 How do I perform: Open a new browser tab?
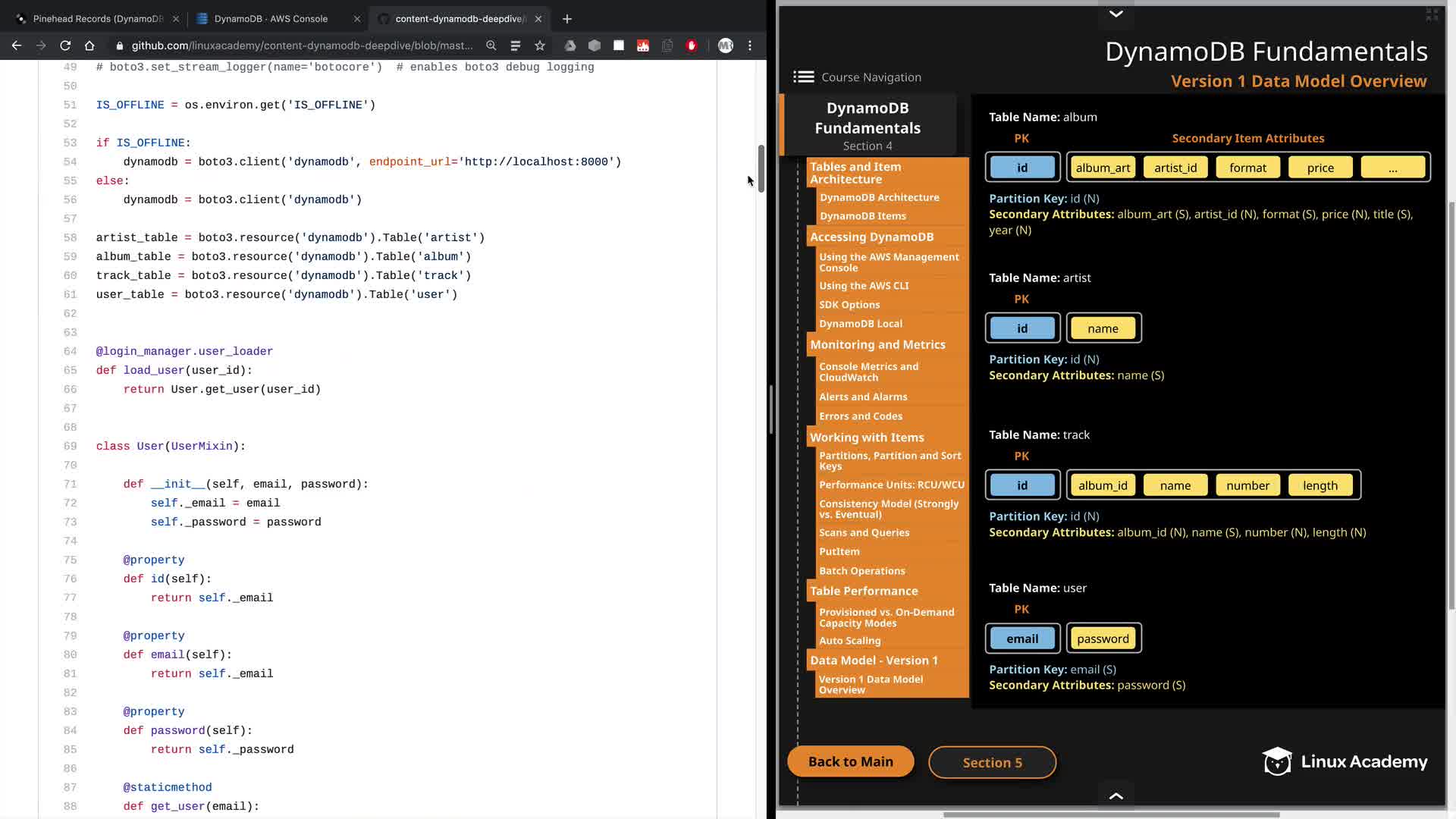(x=567, y=19)
